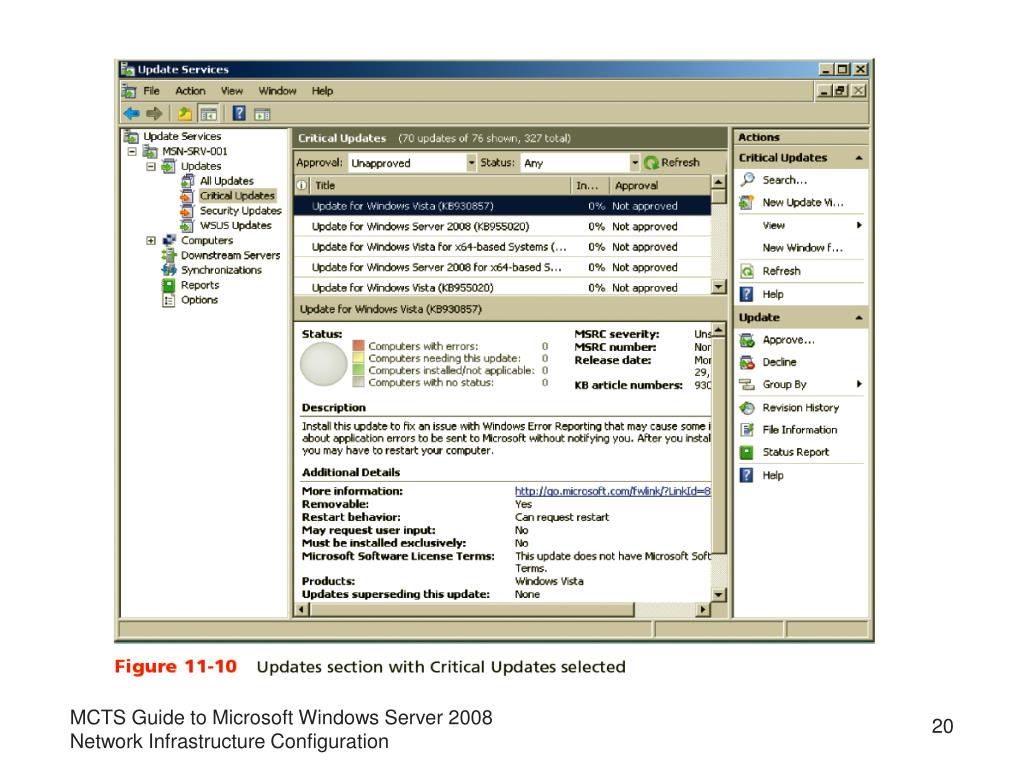Open Revision History action
The width and height of the screenshot is (1024, 768).
point(801,408)
